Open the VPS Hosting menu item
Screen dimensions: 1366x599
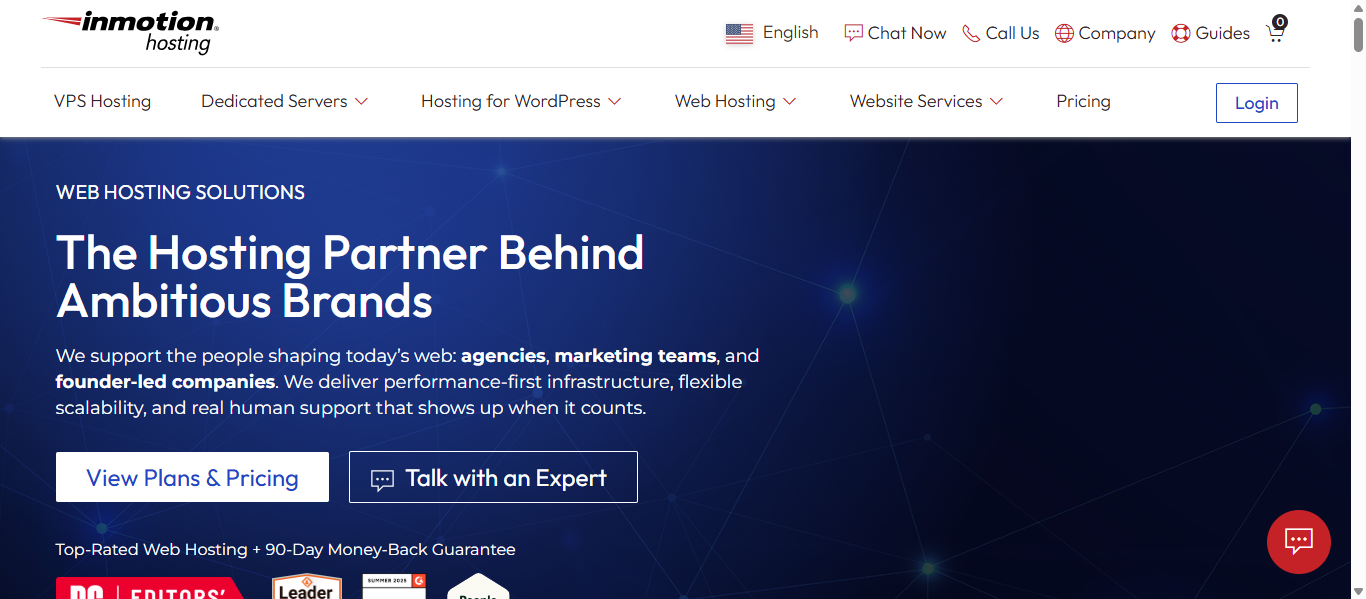tap(102, 101)
